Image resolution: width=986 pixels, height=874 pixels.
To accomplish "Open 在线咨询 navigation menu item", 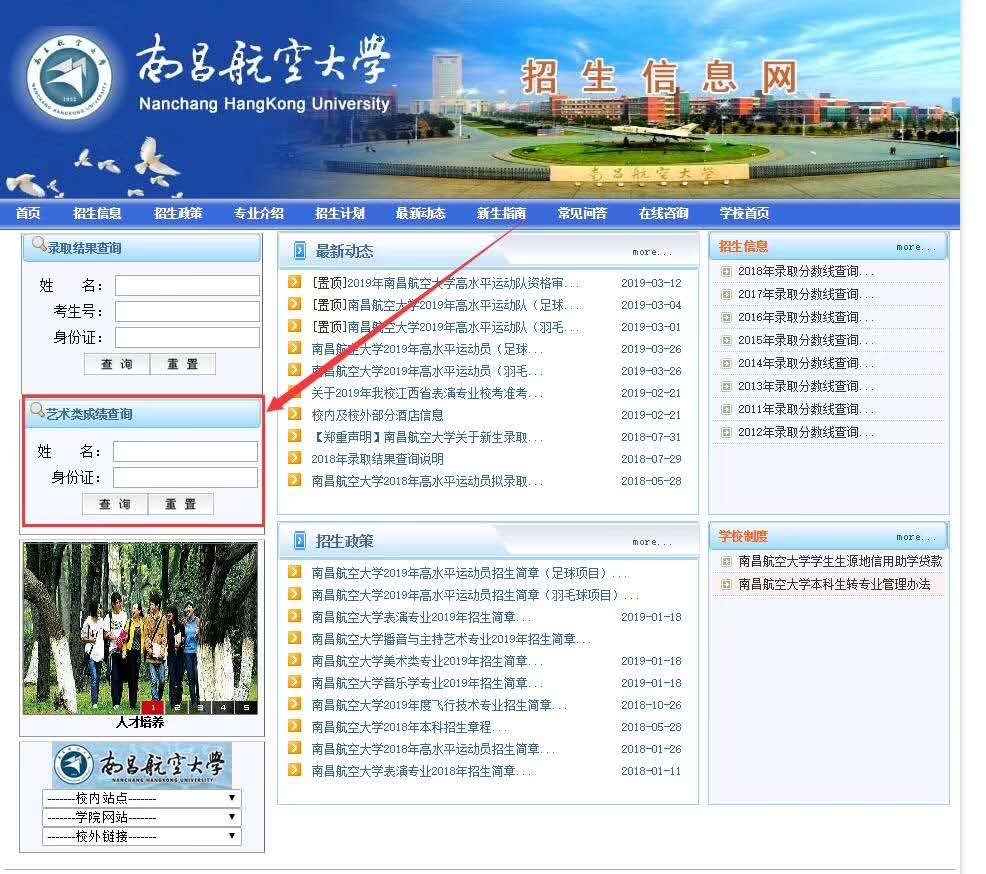I will click(x=663, y=213).
